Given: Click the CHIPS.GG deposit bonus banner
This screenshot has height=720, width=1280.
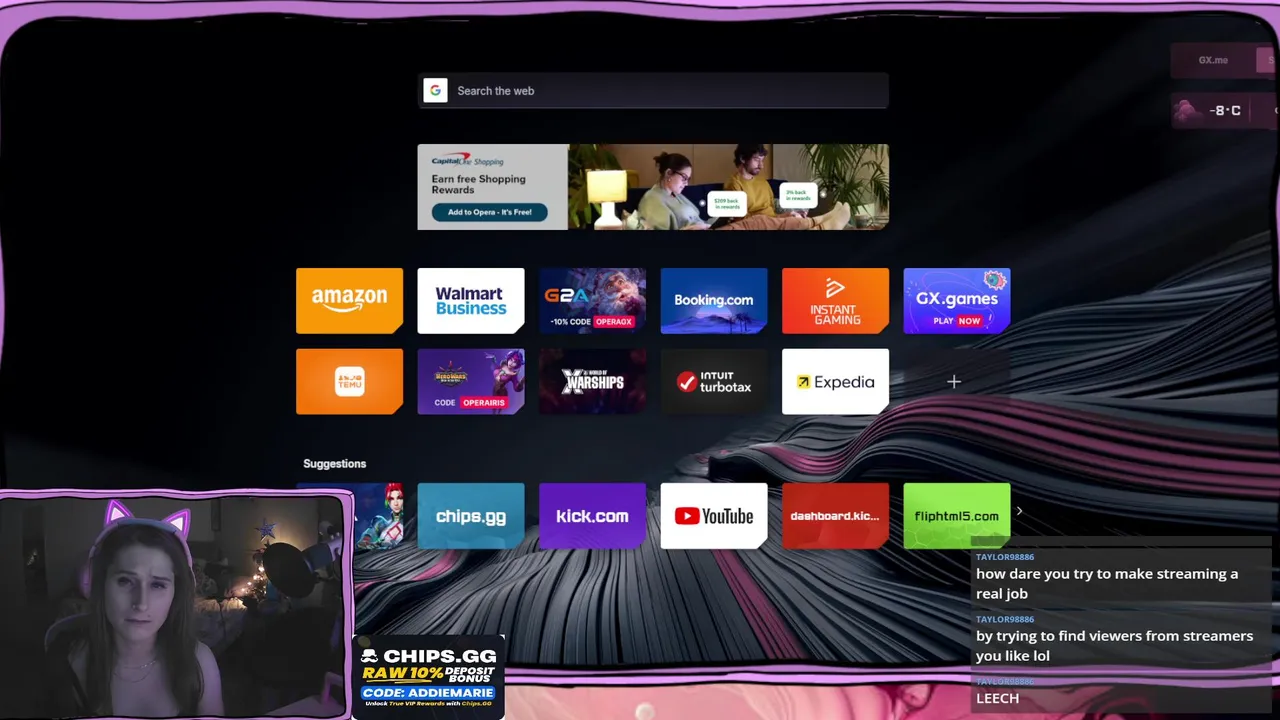Looking at the screenshot, I should (429, 677).
